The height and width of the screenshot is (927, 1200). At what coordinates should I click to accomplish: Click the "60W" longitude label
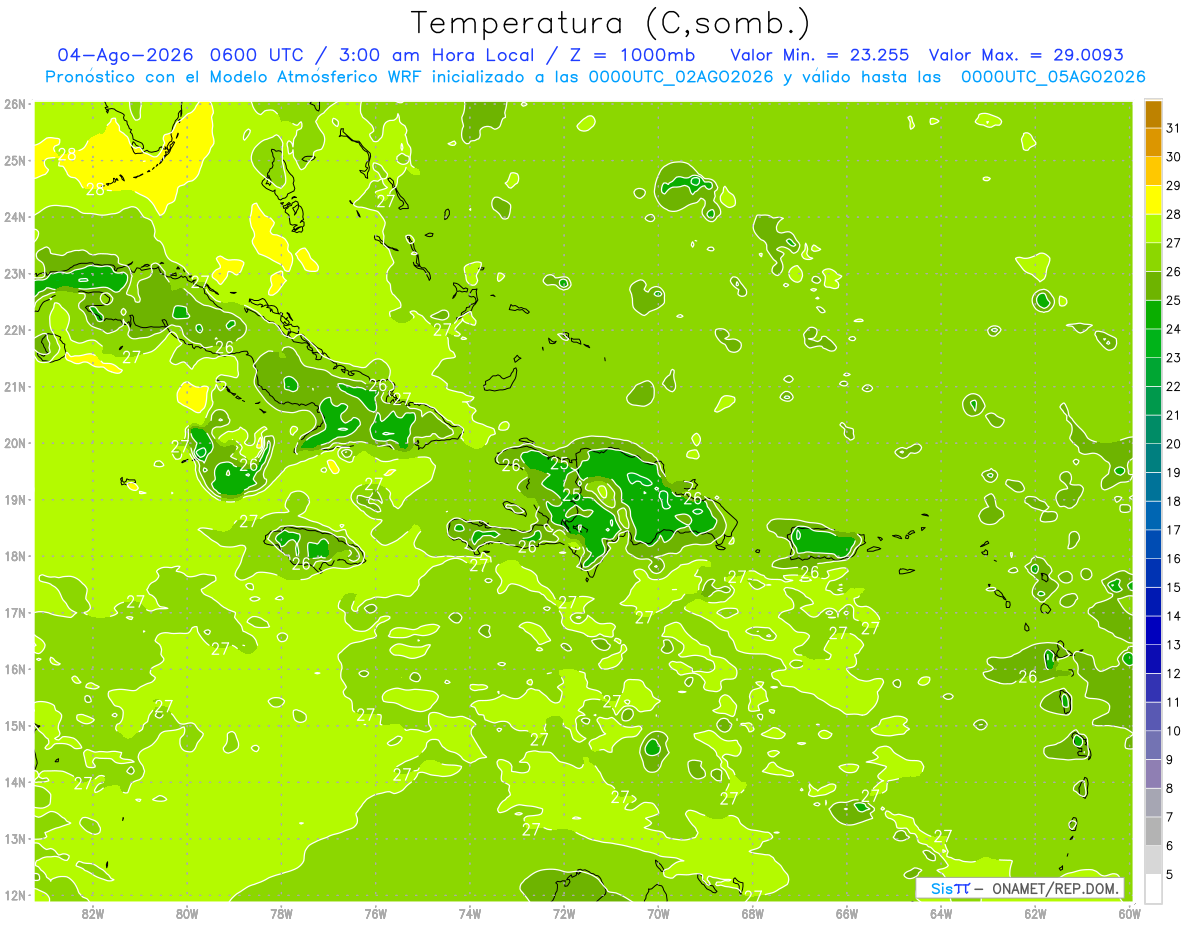[x=1129, y=913]
